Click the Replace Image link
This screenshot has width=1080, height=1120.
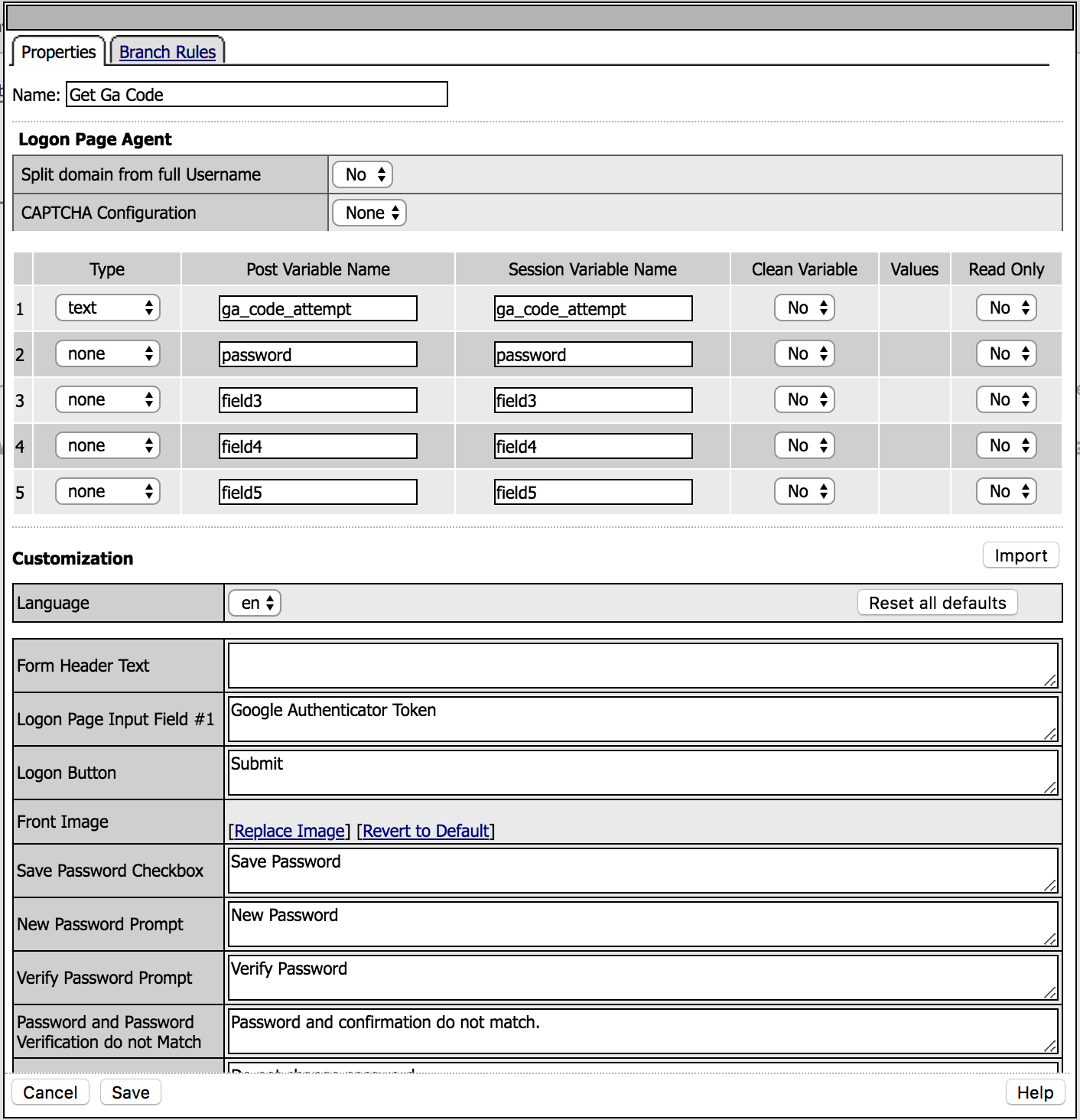click(x=289, y=831)
